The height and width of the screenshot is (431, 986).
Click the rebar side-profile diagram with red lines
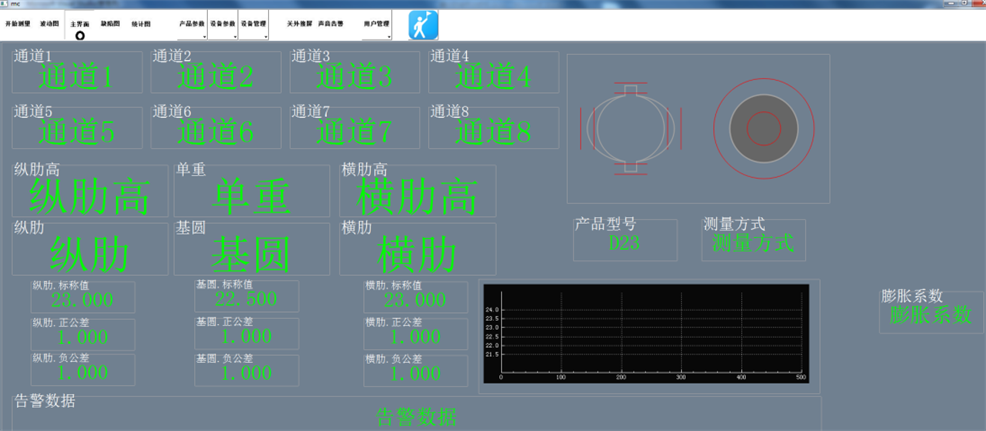pyautogui.click(x=630, y=128)
